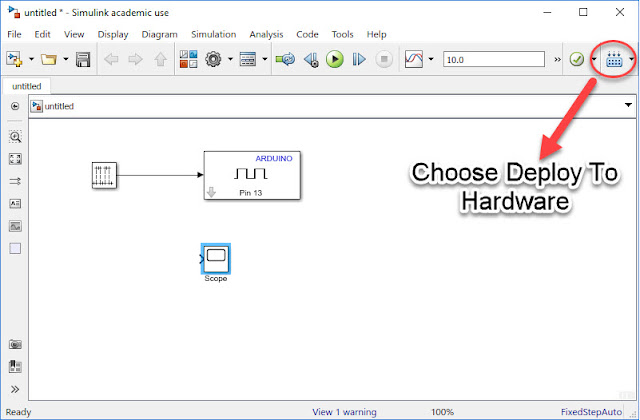Click the screenshot camera palette icon
Image resolution: width=640 pixels, height=420 pixels.
[x=15, y=344]
